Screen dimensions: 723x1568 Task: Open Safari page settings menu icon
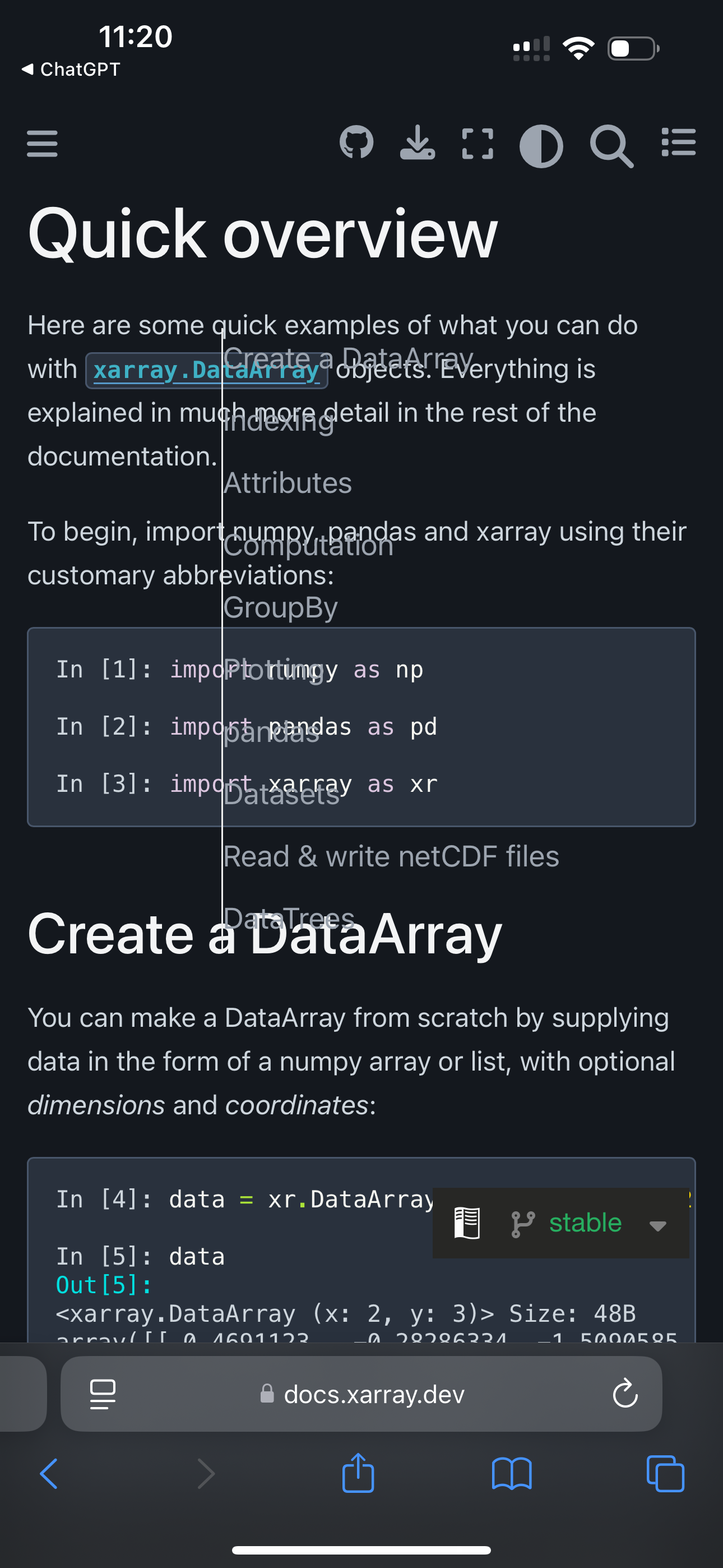coord(102,1393)
